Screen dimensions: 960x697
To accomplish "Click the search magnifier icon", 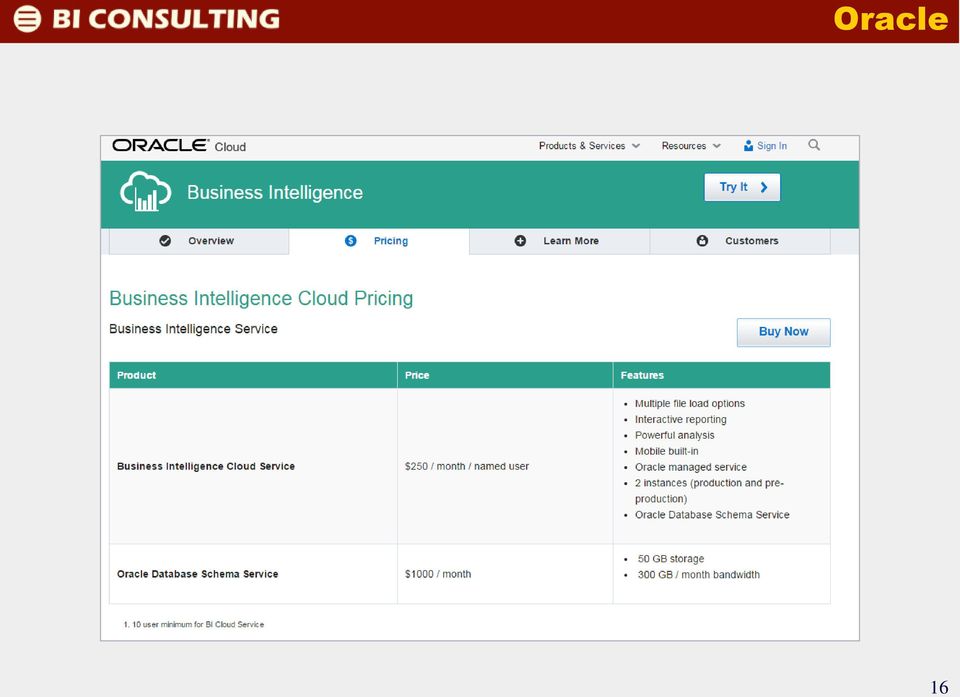I will pyautogui.click(x=814, y=145).
